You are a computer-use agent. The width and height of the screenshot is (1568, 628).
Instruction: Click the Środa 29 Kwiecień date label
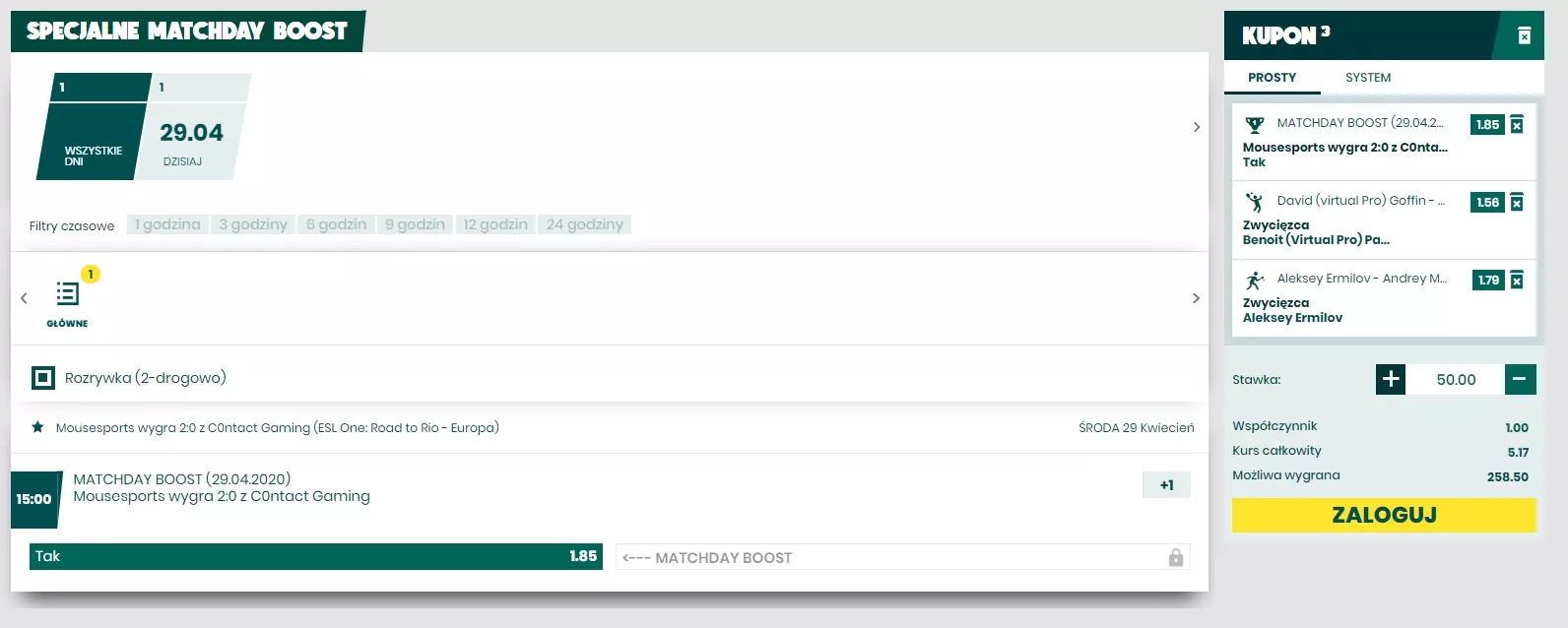[x=1136, y=428]
